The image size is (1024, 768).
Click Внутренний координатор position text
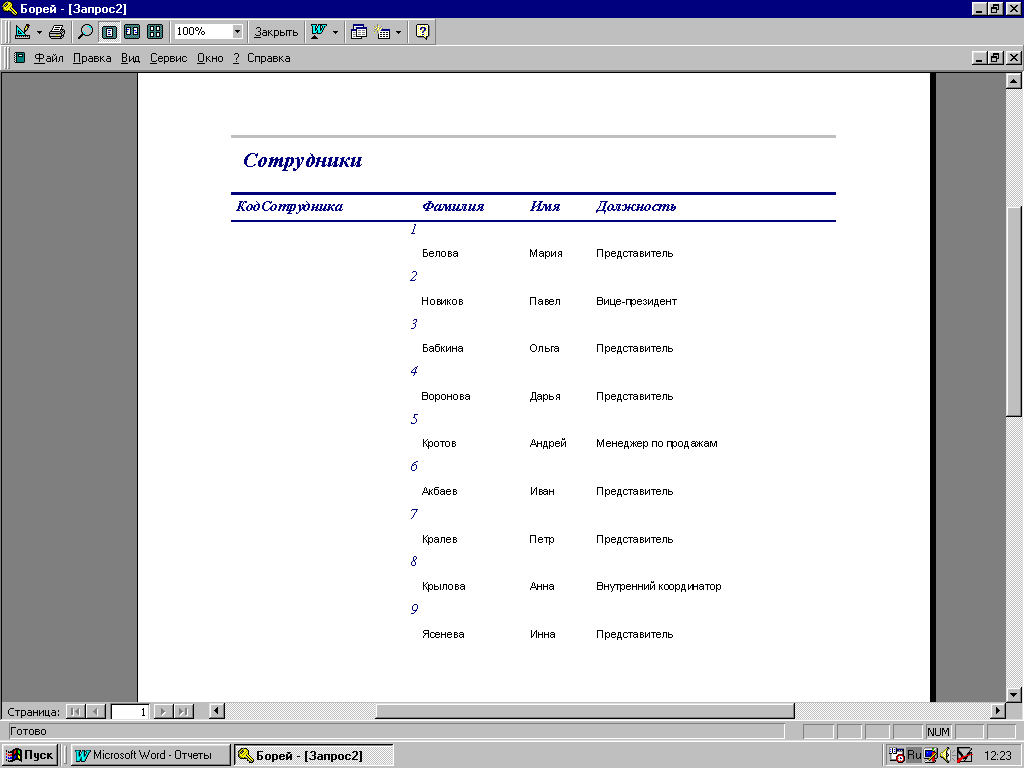(658, 586)
